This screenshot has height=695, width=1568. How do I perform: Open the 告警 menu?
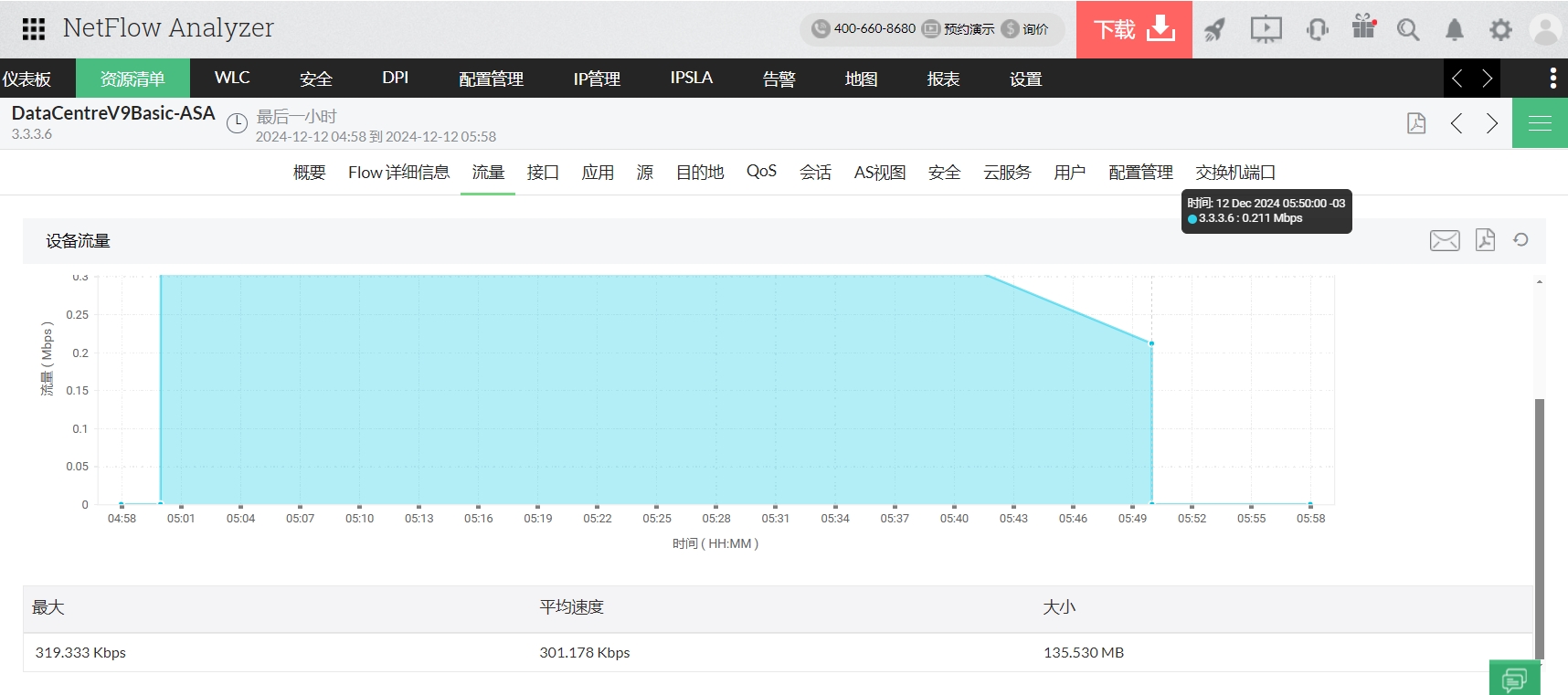(x=779, y=79)
